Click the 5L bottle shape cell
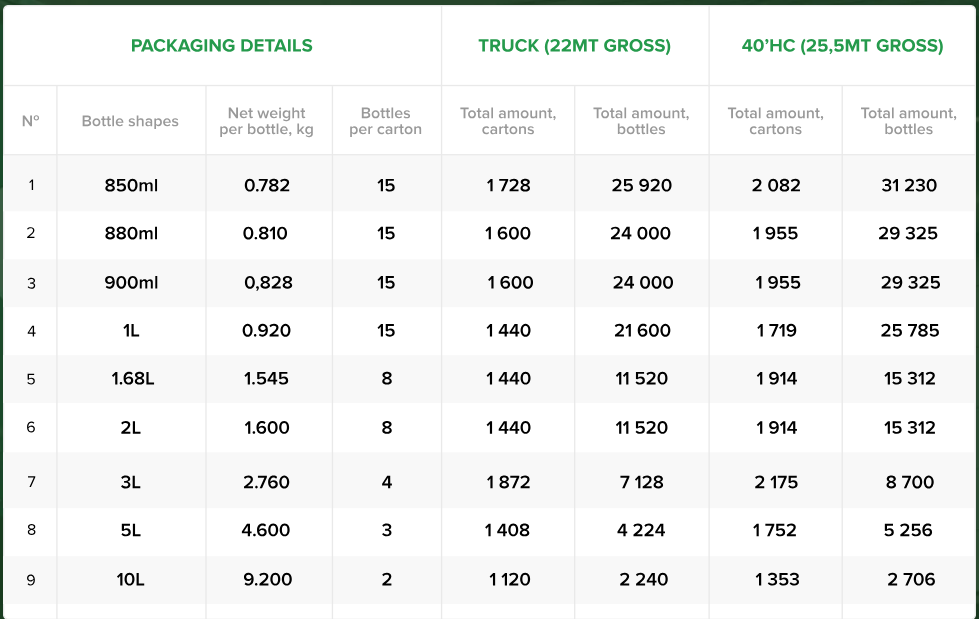This screenshot has width=979, height=619. [x=130, y=530]
